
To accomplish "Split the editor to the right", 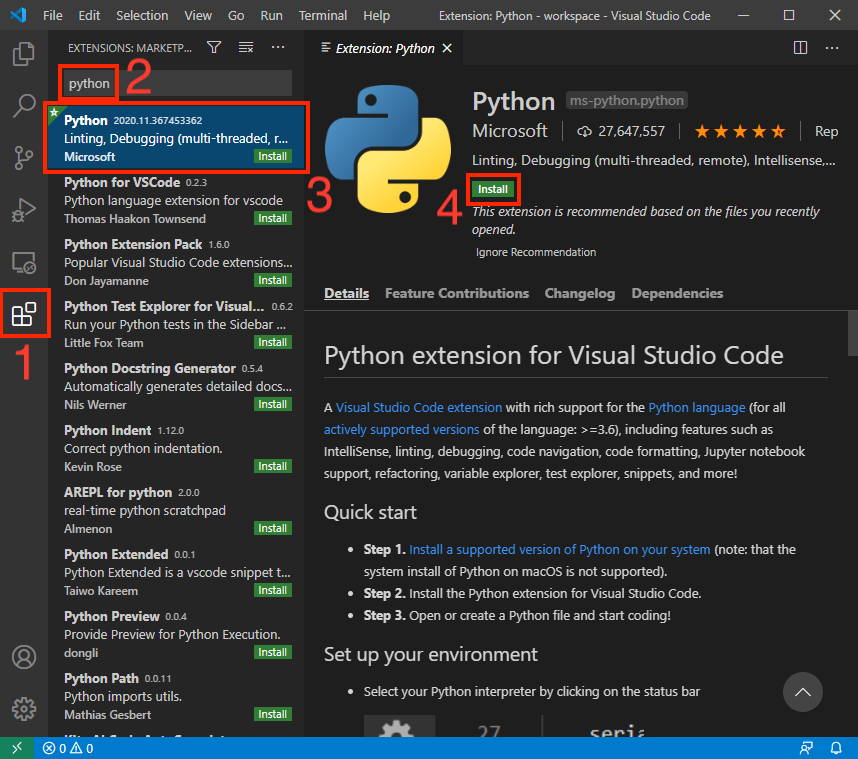I will tap(800, 48).
